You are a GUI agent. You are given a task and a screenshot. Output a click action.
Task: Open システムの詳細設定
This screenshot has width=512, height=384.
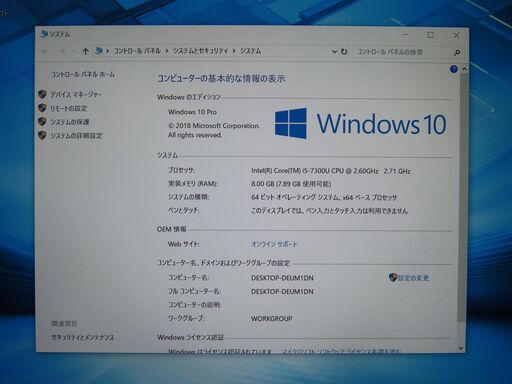click(x=76, y=136)
